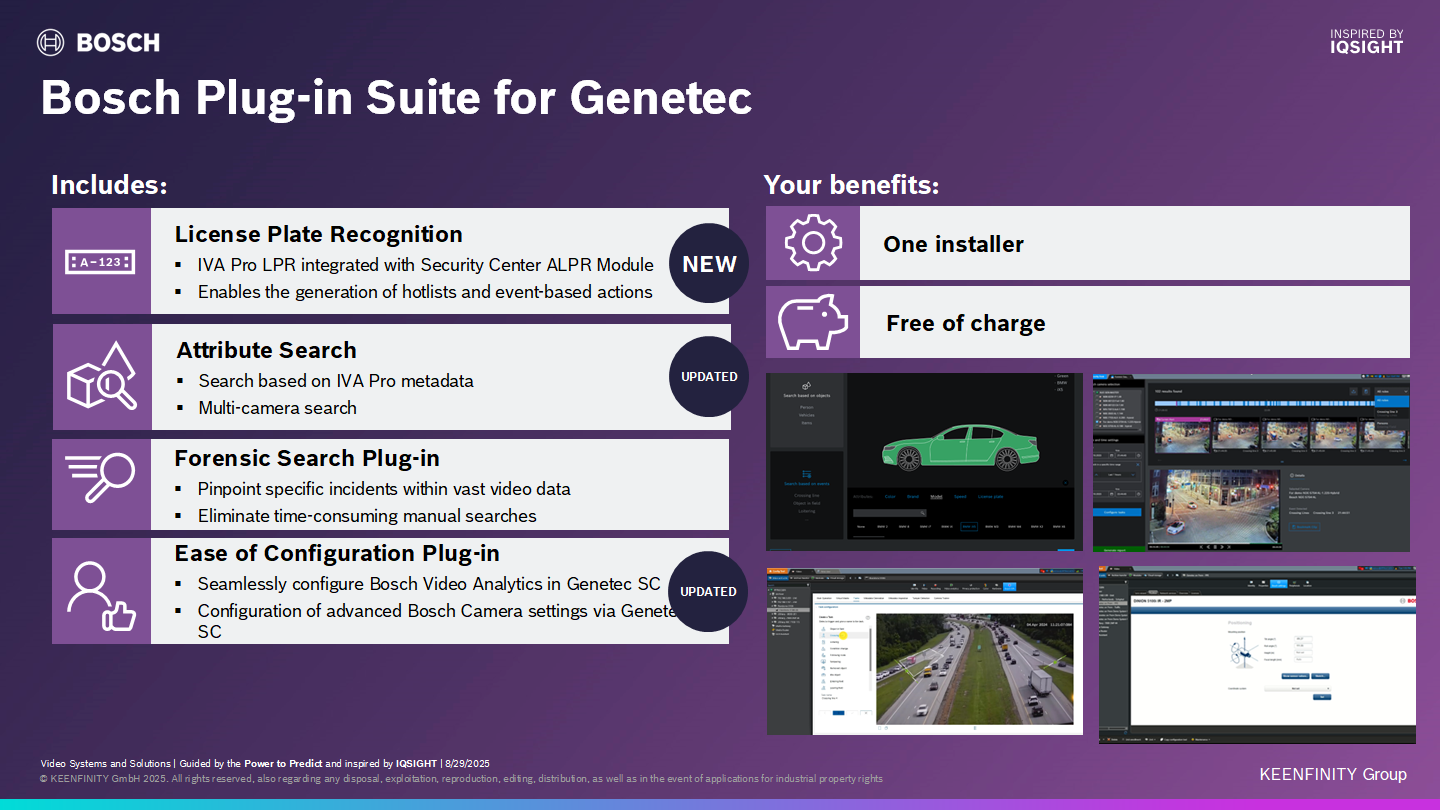Click the UPDATED badge on Ease of Configuration
The width and height of the screenshot is (1440, 810).
coord(708,591)
